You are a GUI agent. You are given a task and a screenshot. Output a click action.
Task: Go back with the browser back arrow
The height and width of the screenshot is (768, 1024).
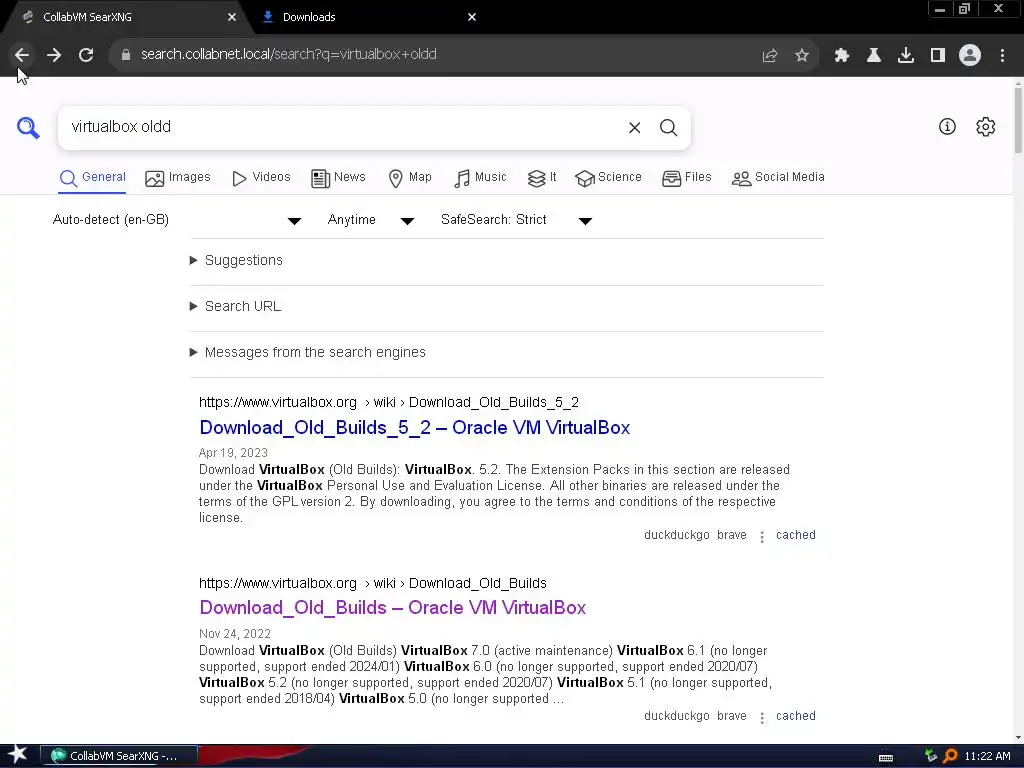tap(22, 55)
